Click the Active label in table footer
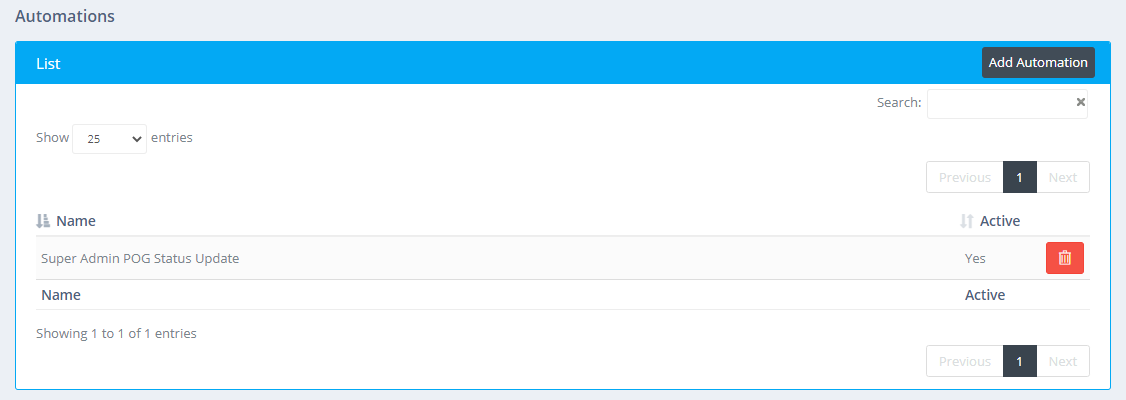 (985, 294)
